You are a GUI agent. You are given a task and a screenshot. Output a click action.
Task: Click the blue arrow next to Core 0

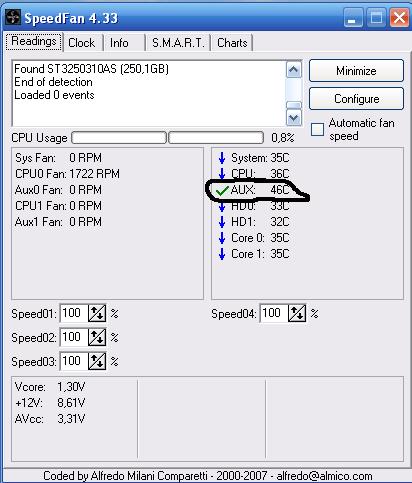(x=222, y=238)
